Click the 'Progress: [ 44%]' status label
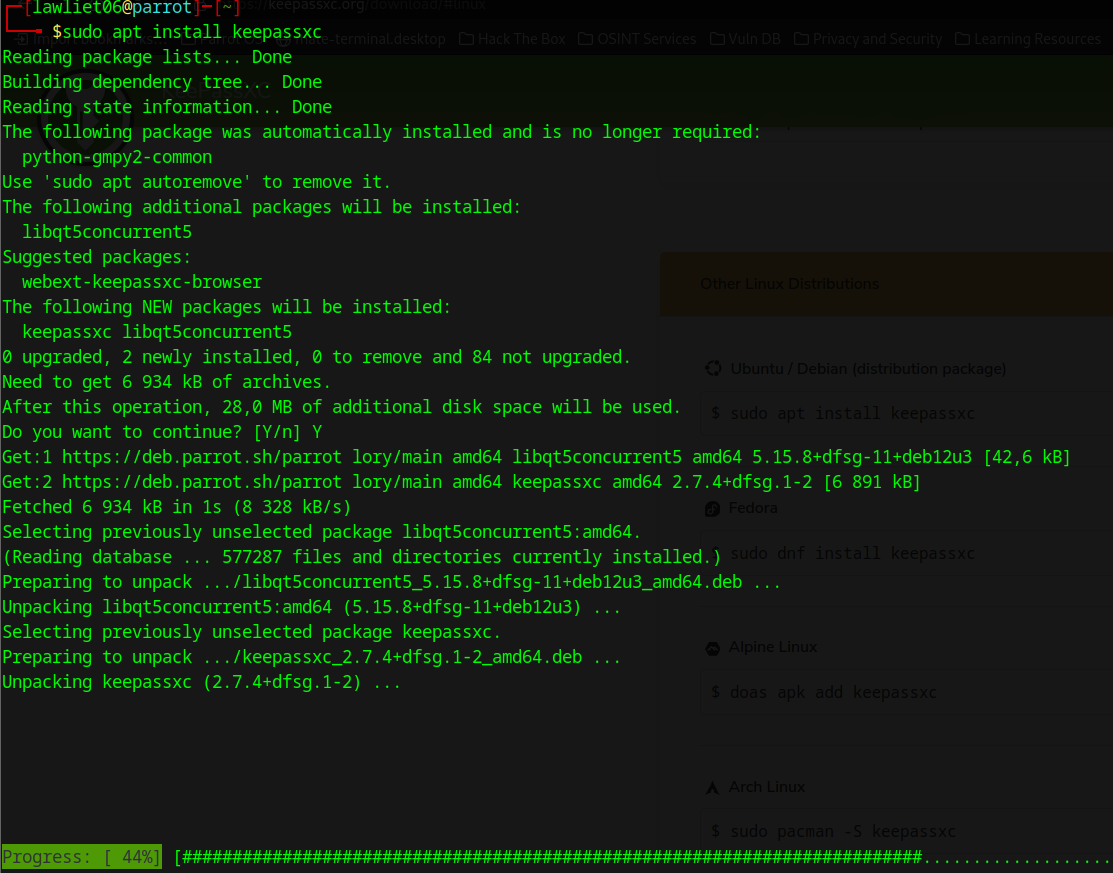This screenshot has width=1113, height=873. pyautogui.click(x=82, y=857)
